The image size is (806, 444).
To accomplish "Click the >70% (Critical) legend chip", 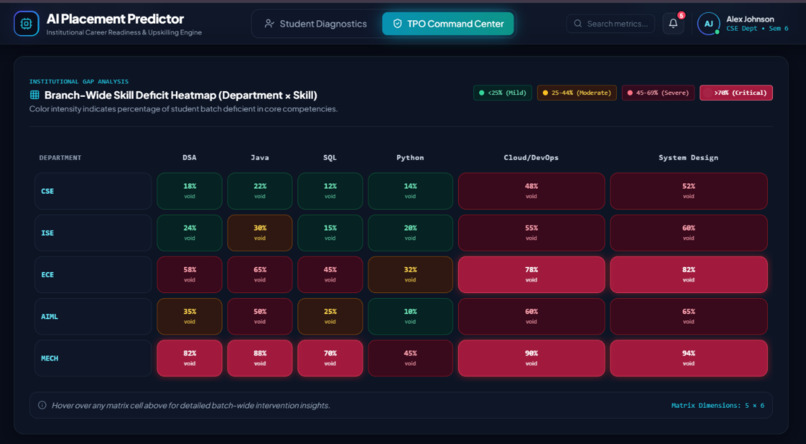I will tap(736, 93).
